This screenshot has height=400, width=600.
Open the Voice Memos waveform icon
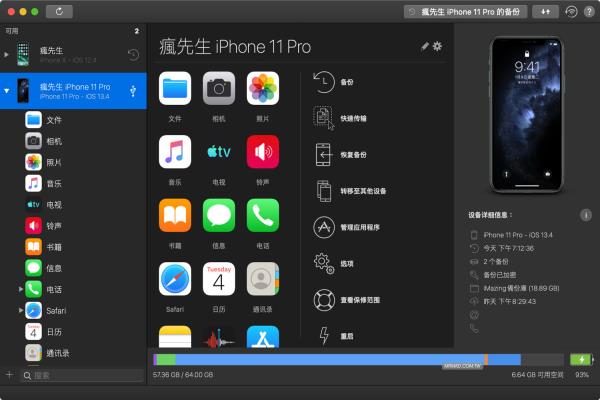(x=219, y=337)
